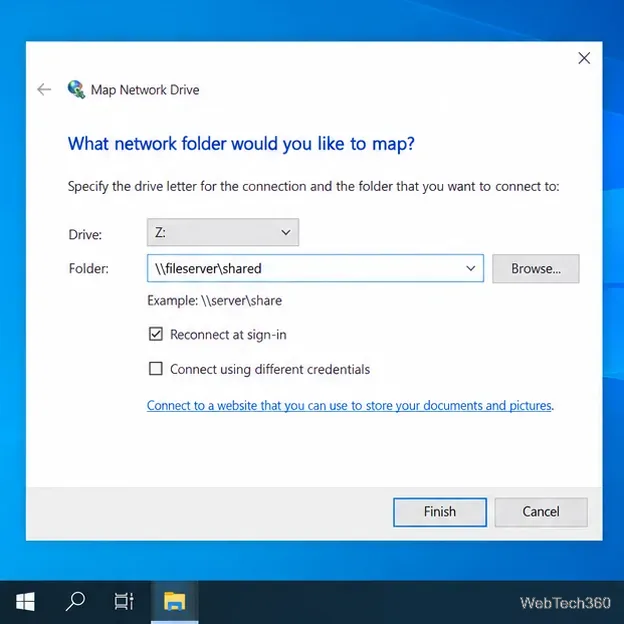Open Task View on the taskbar
624x624 pixels.
pos(124,601)
